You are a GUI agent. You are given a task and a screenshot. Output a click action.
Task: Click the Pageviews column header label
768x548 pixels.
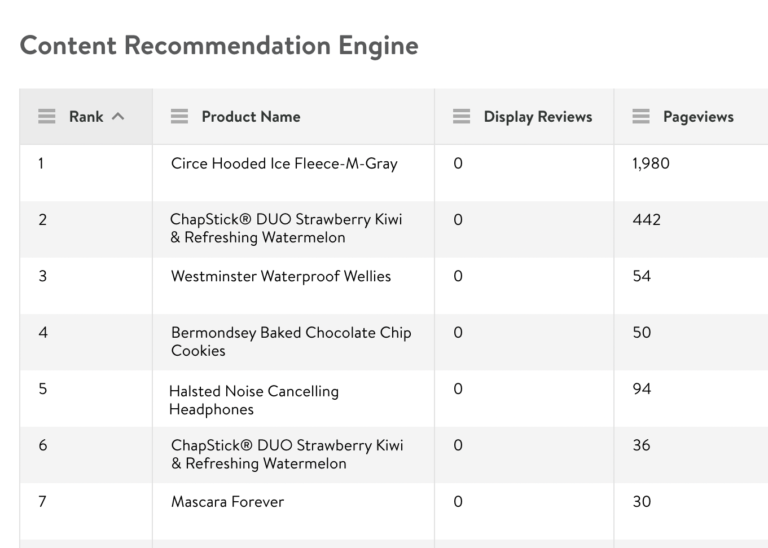(698, 117)
